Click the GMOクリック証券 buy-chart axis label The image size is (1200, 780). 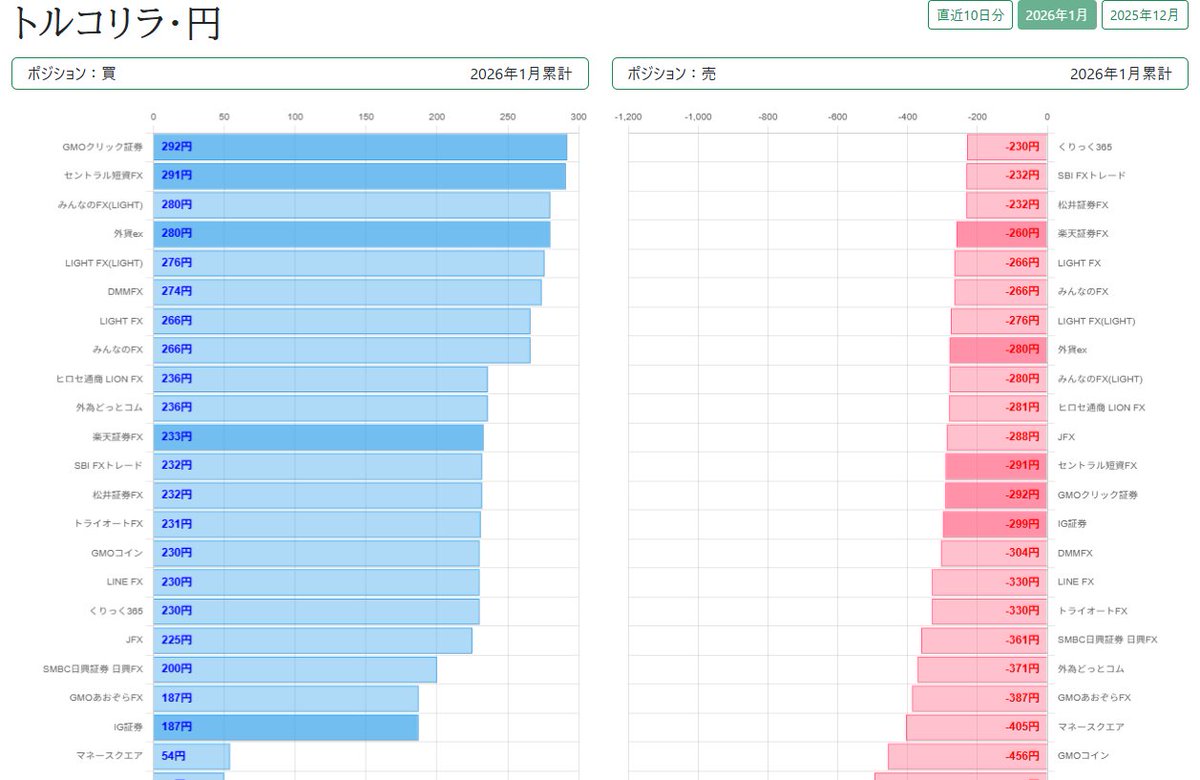click(103, 147)
